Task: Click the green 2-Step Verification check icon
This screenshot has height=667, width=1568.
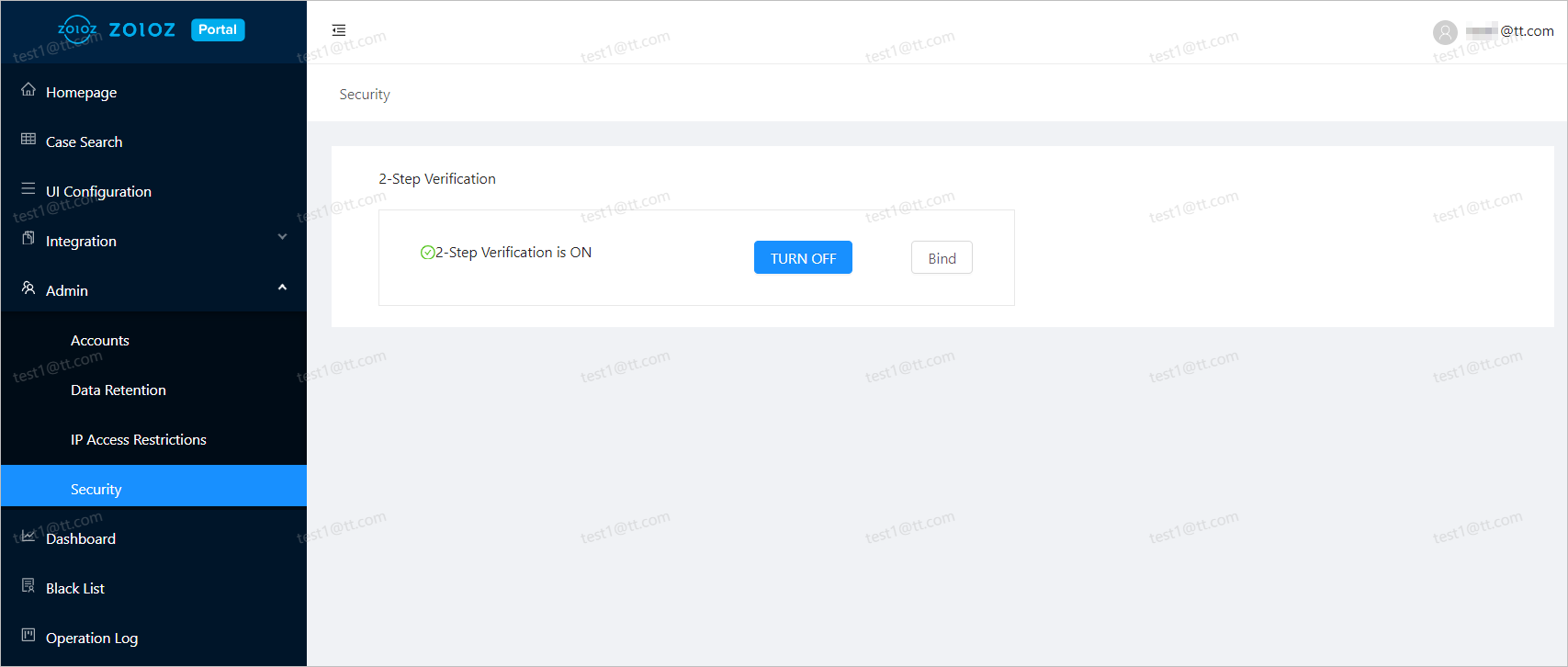Action: 427,253
